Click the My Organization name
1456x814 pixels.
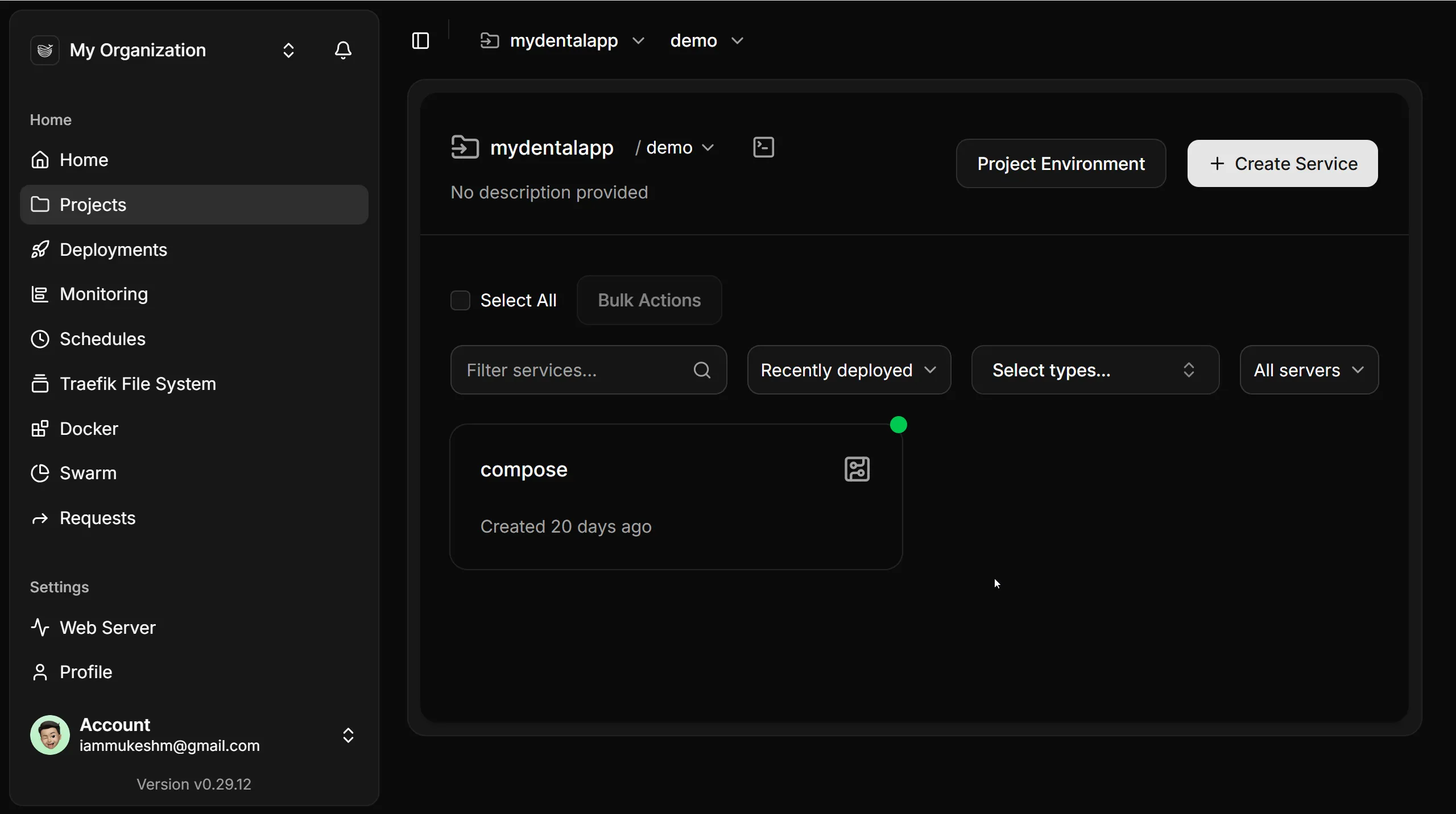click(x=138, y=50)
